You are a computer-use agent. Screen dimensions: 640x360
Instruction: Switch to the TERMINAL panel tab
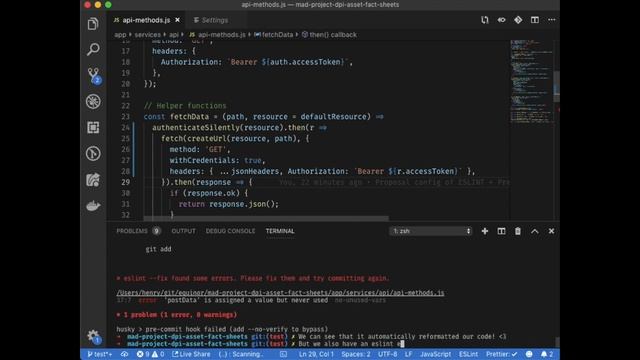(280, 231)
